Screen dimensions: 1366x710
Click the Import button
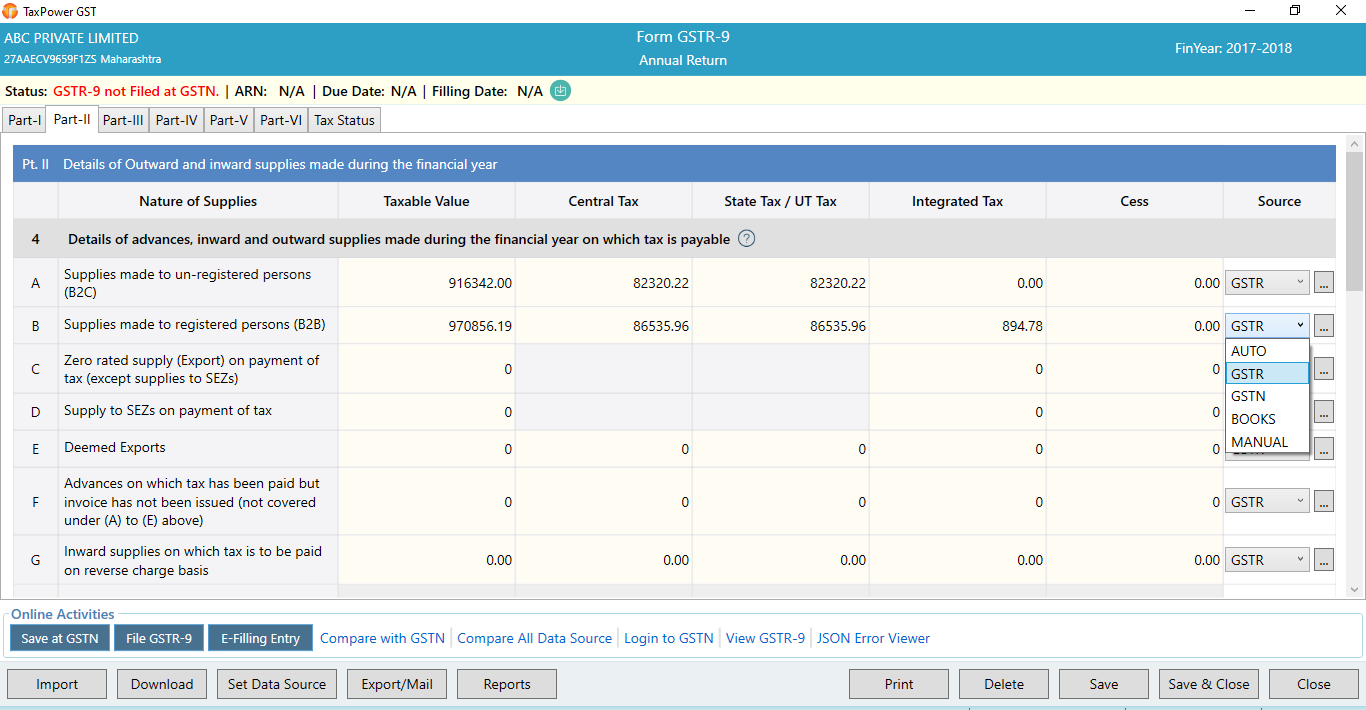click(57, 684)
